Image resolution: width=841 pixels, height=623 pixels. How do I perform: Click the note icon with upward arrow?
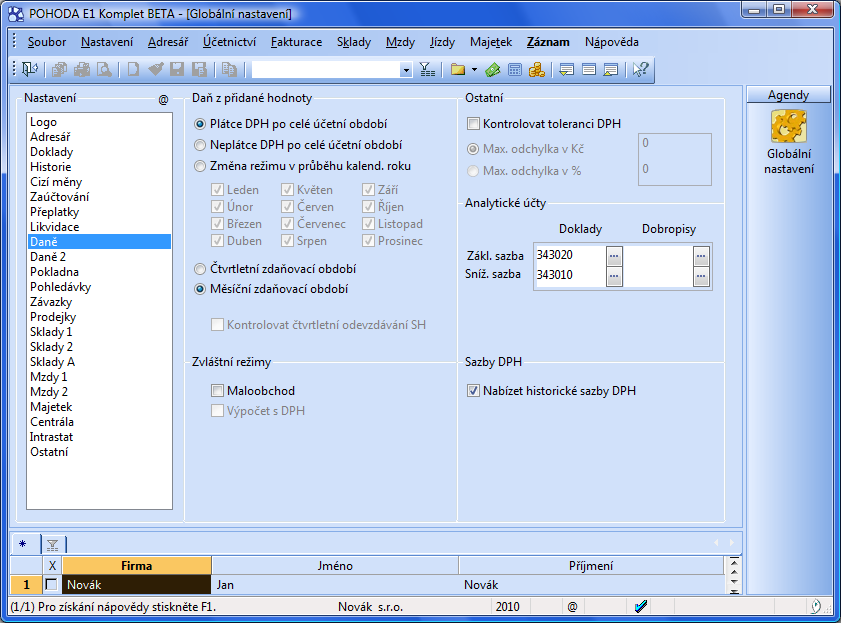click(x=611, y=69)
